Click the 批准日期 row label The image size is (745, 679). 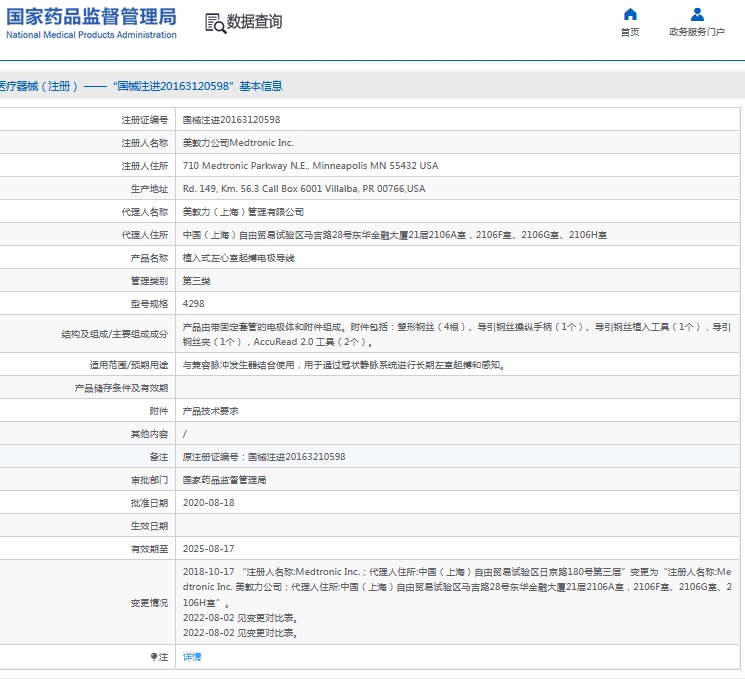[x=149, y=503]
